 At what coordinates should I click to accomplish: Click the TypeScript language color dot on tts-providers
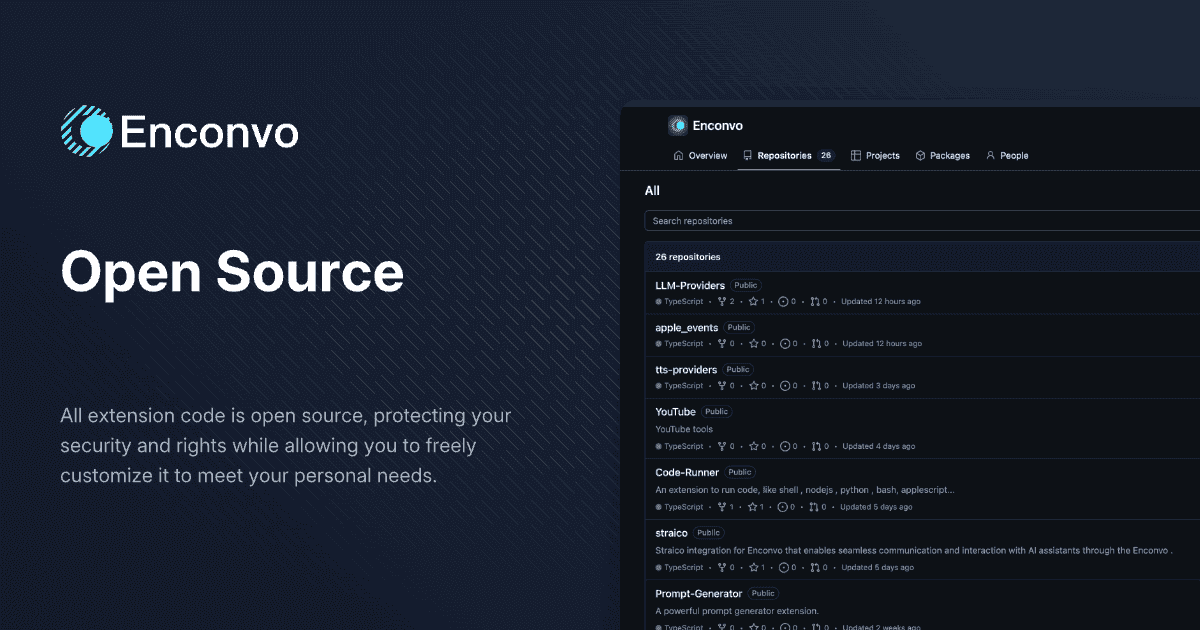[x=659, y=385]
